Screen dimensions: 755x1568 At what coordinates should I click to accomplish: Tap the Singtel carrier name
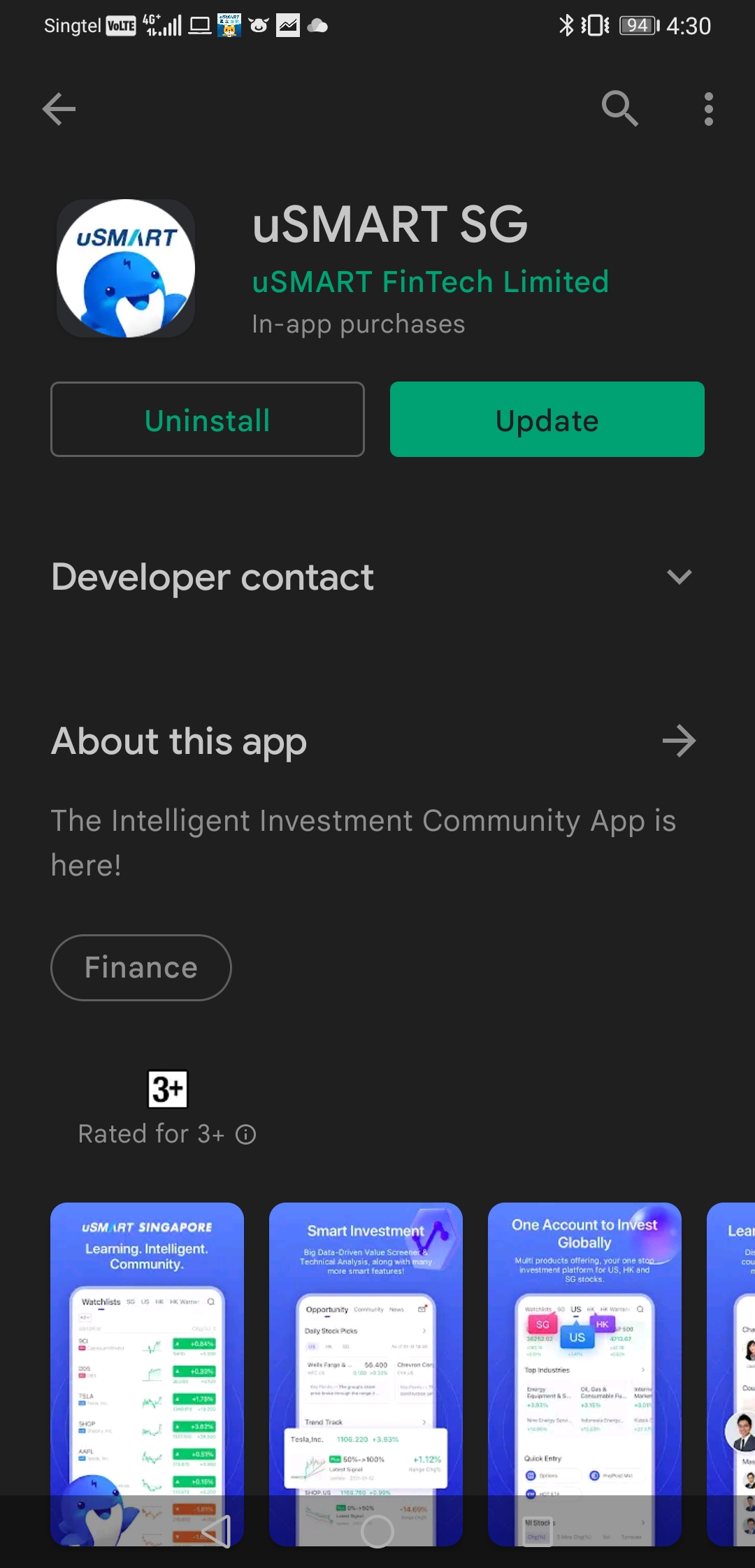pyautogui.click(x=73, y=27)
